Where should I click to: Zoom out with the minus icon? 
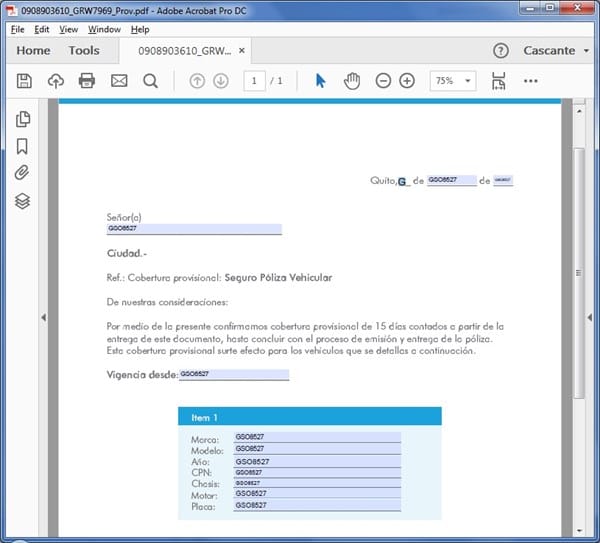pos(383,81)
